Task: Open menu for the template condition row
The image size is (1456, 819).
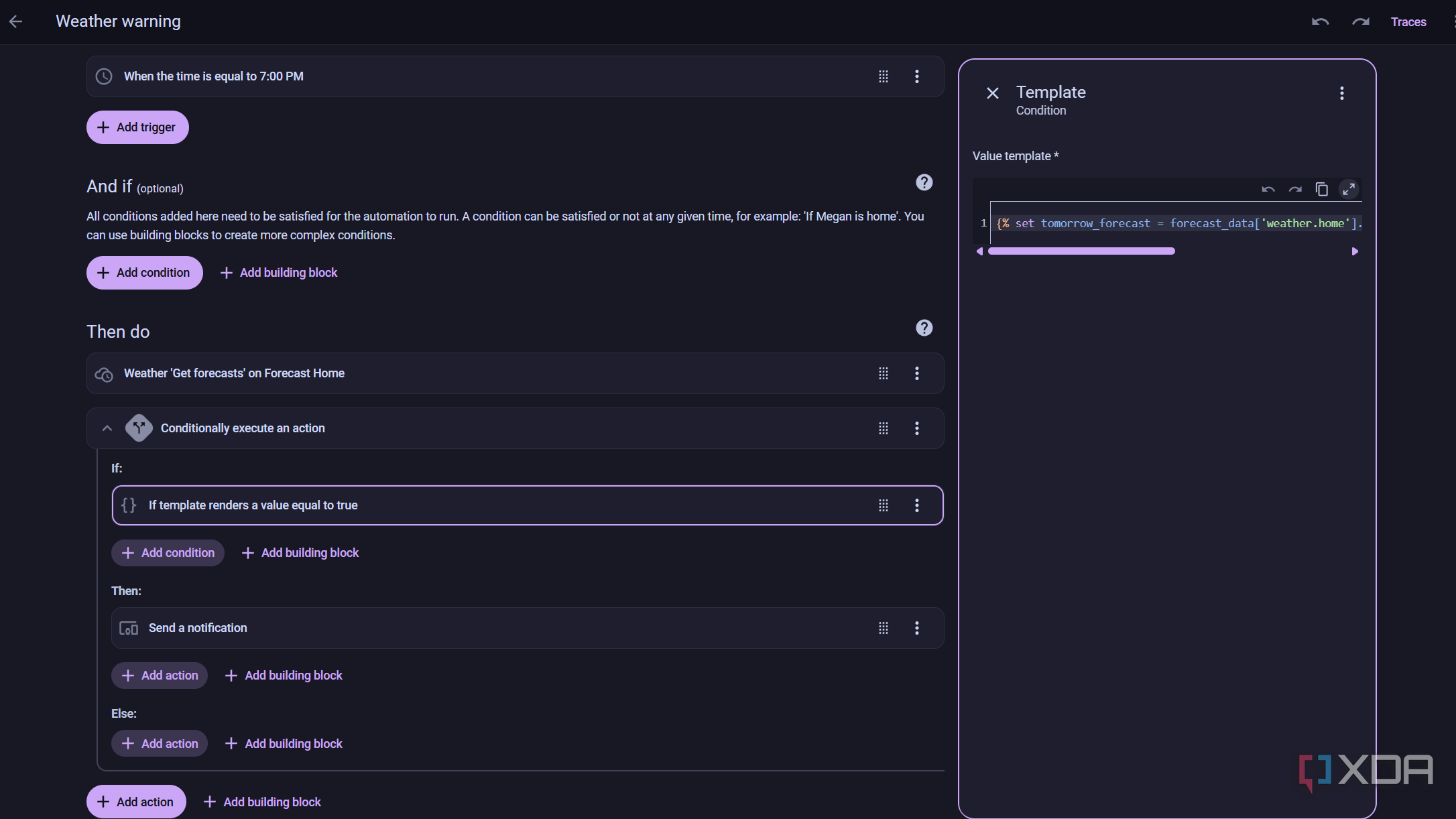Action: click(x=917, y=505)
